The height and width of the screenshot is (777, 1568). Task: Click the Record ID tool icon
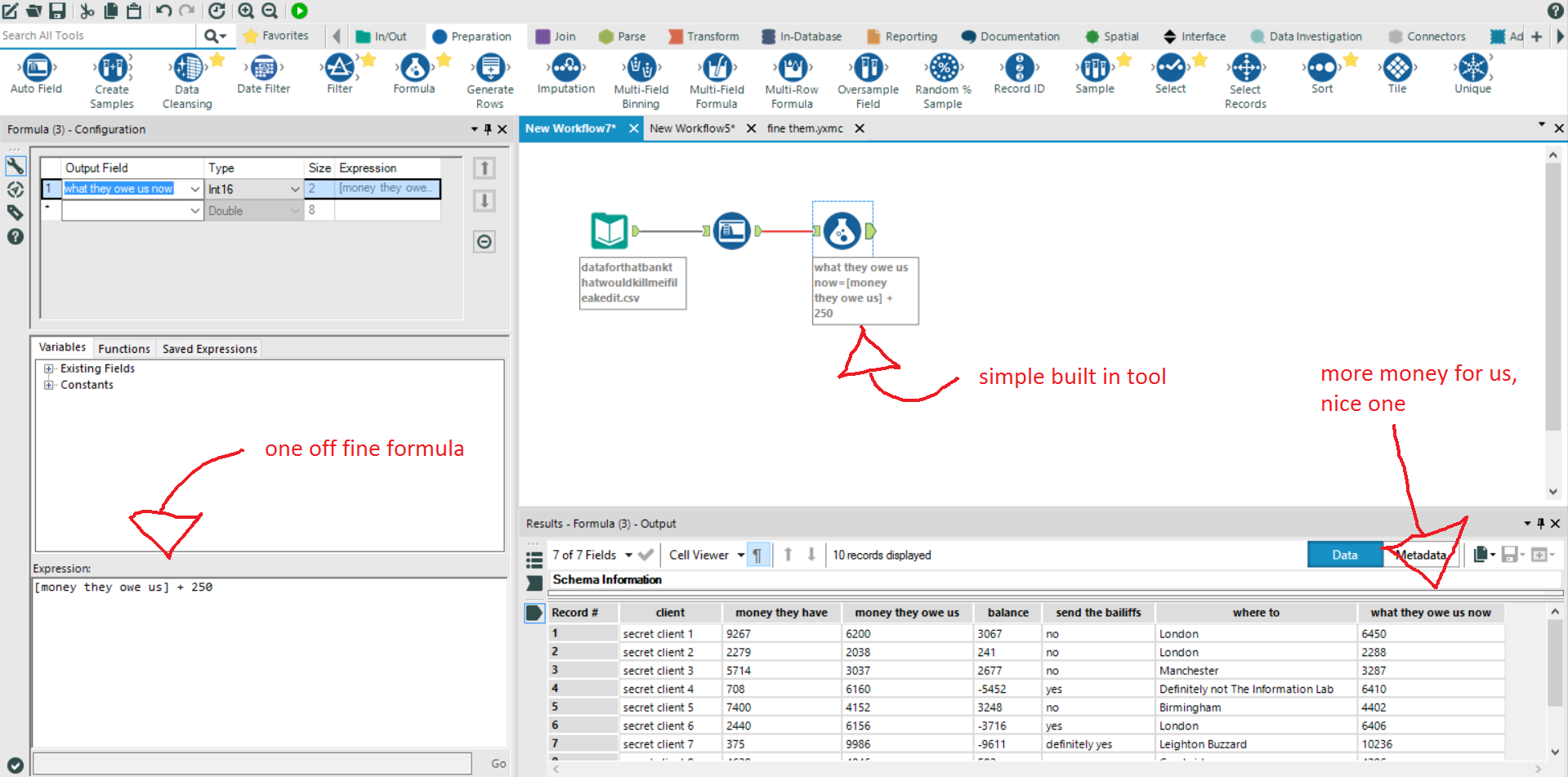[x=1019, y=69]
